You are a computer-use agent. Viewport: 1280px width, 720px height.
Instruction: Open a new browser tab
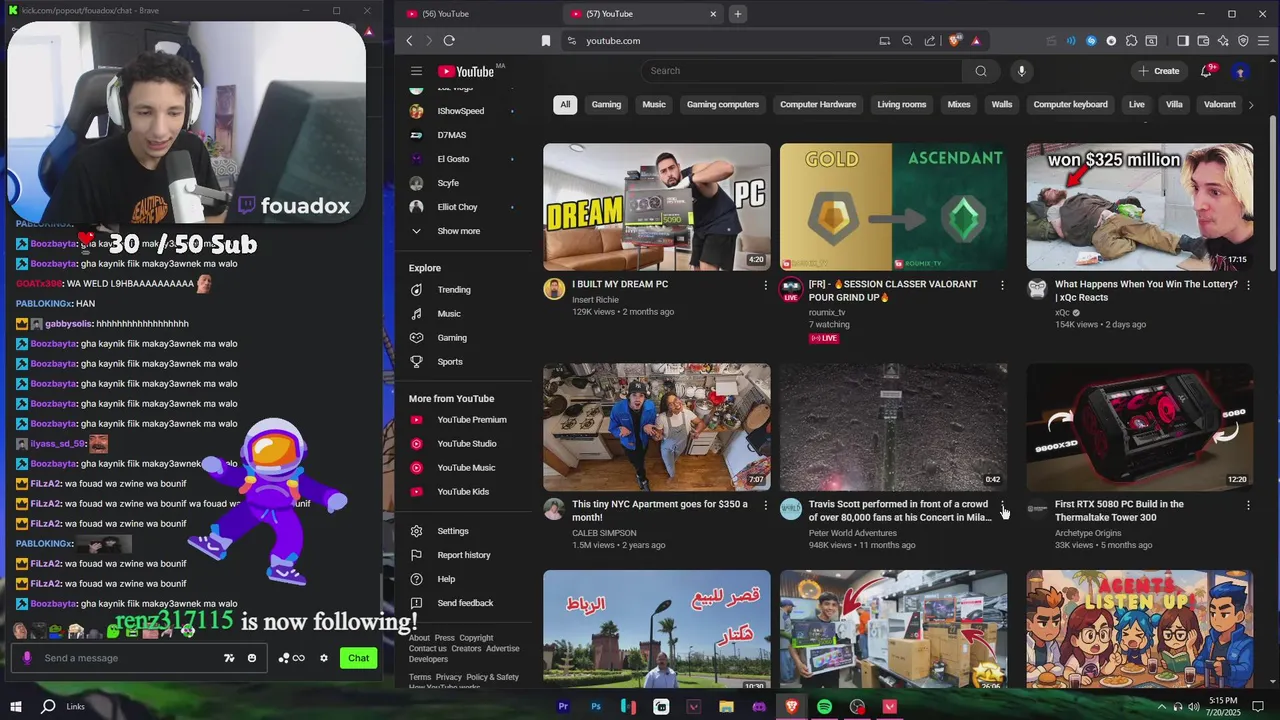tap(737, 14)
